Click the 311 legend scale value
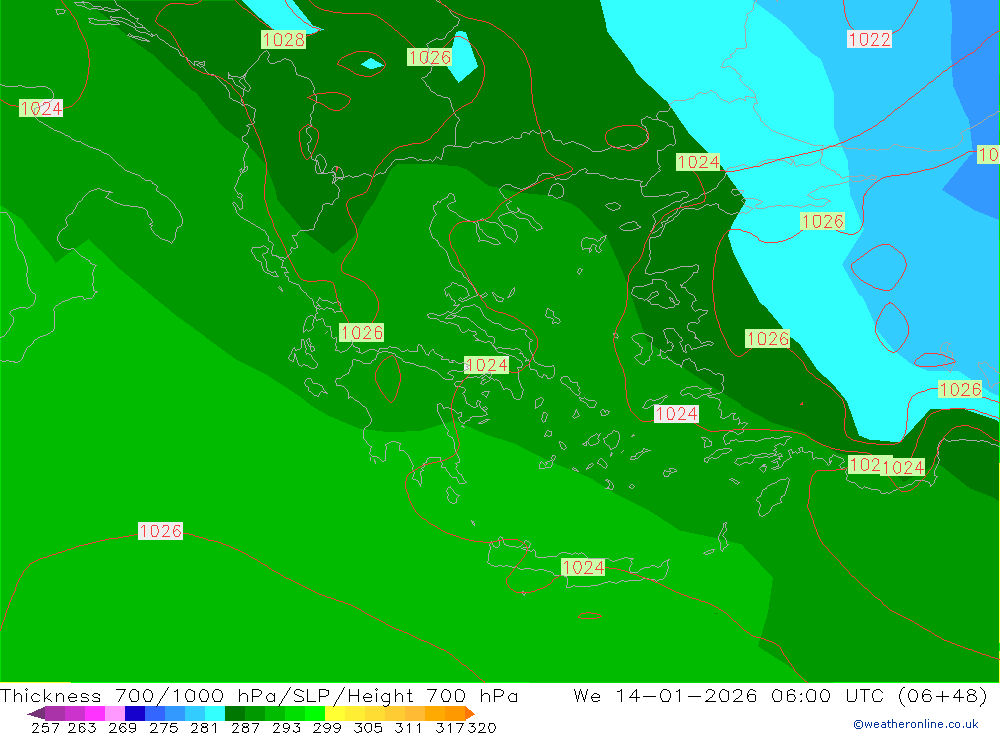 408,727
